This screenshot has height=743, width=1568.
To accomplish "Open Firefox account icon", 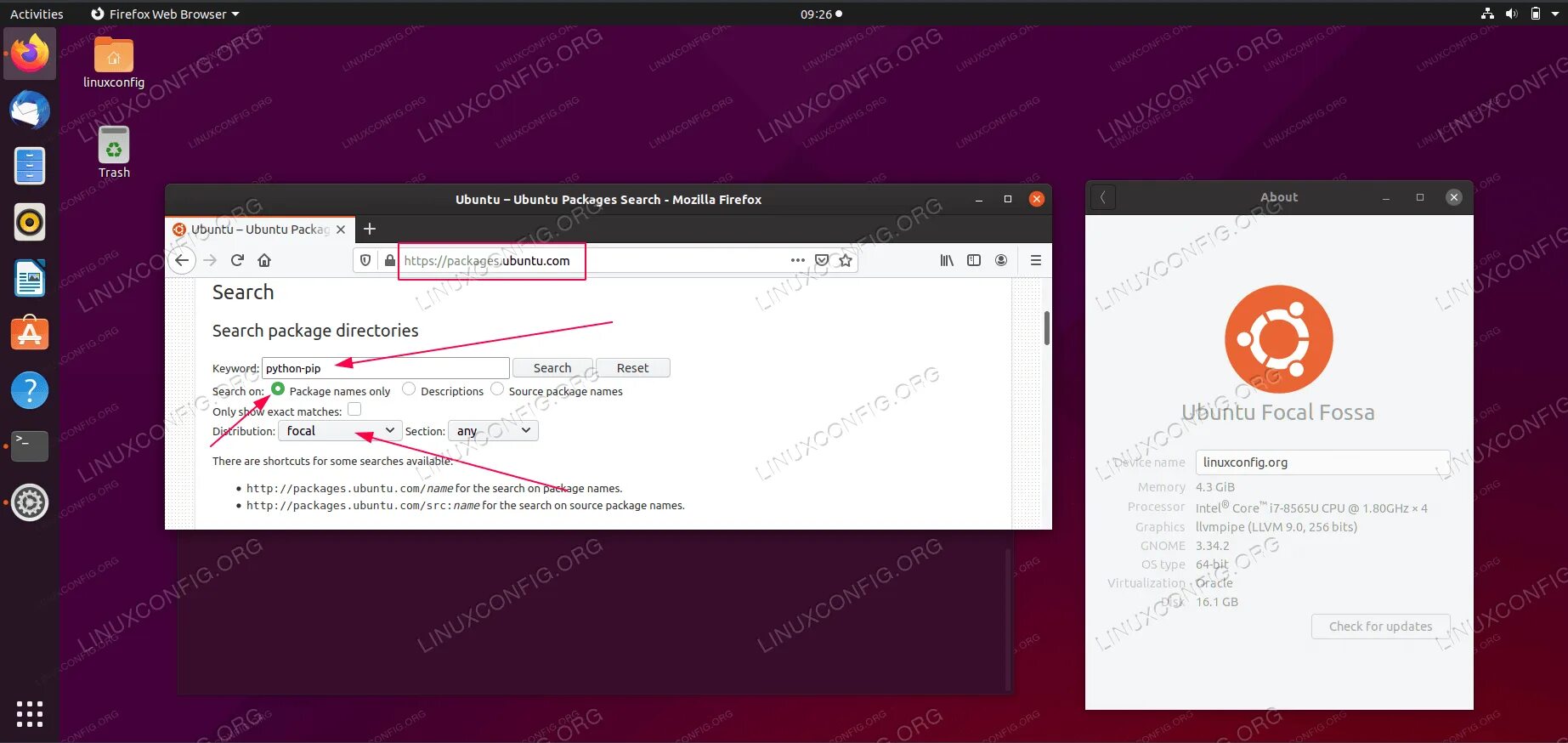I will click(x=1001, y=260).
